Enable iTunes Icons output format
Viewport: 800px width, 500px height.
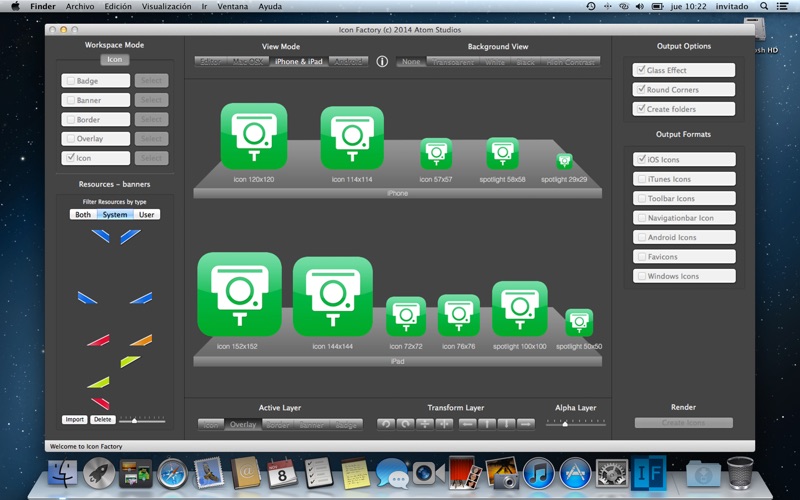click(642, 179)
